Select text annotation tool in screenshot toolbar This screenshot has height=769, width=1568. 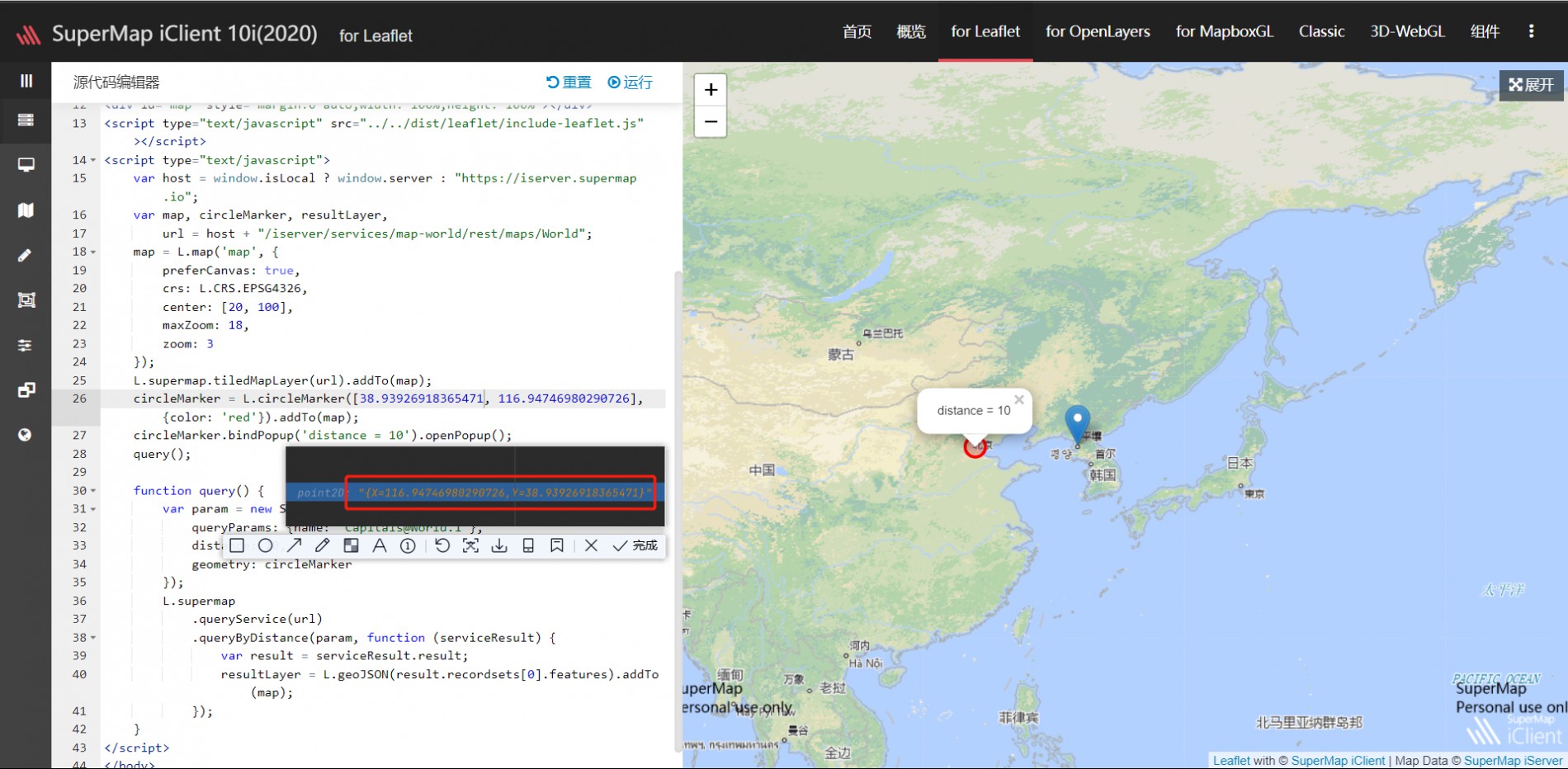click(x=380, y=545)
